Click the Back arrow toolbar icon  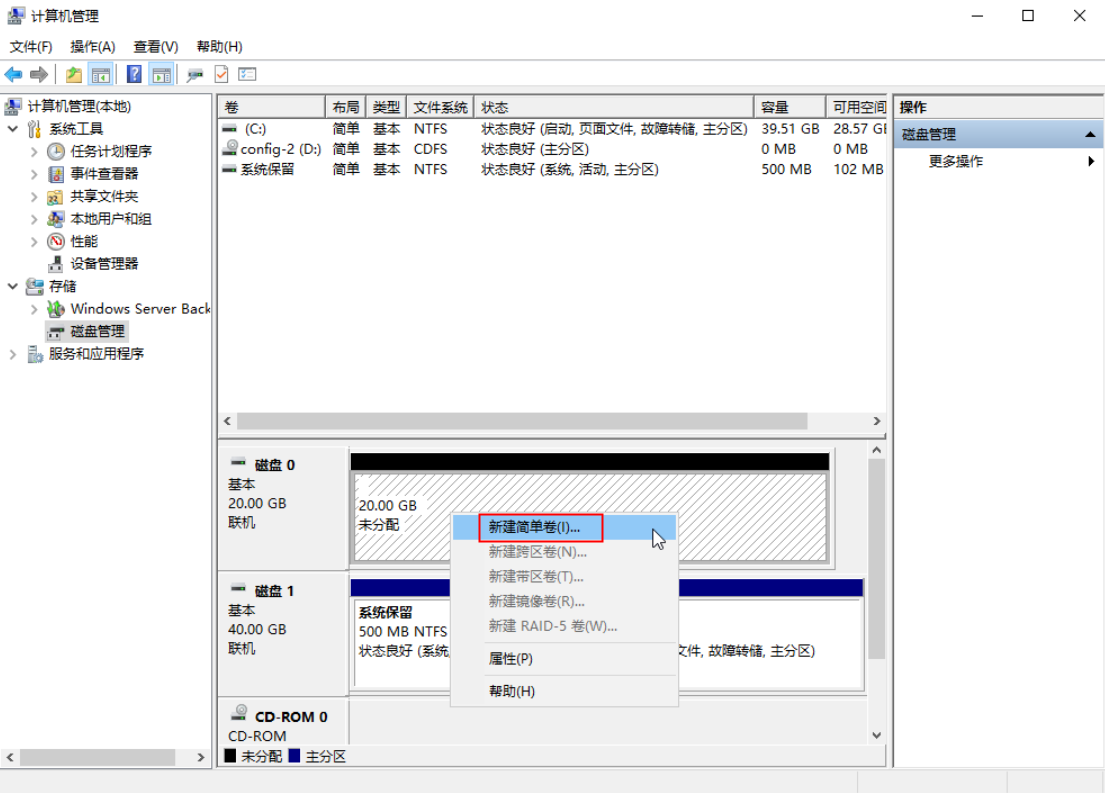tap(13, 74)
